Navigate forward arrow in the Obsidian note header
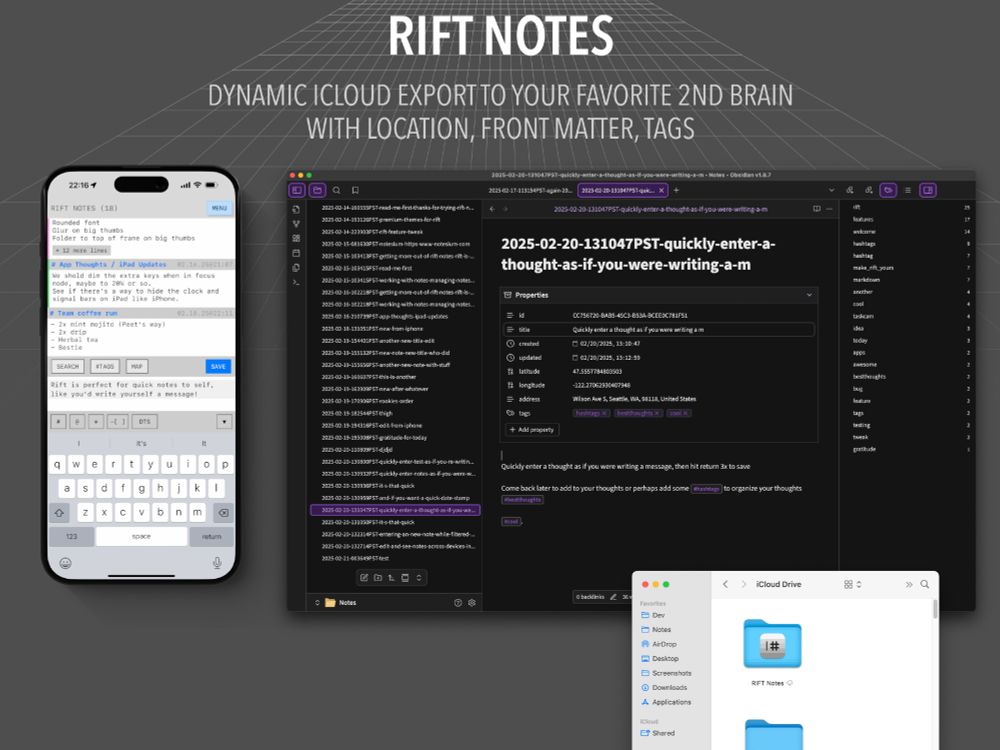1000x750 pixels. coord(506,209)
